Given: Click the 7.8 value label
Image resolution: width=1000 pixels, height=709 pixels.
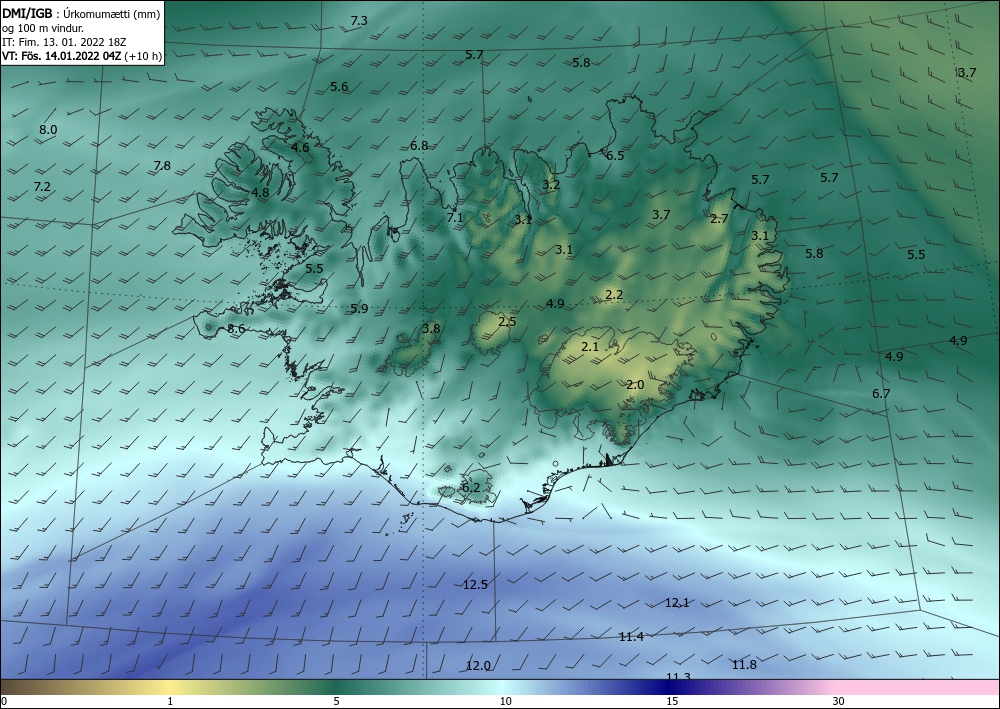Looking at the screenshot, I should click(162, 166).
